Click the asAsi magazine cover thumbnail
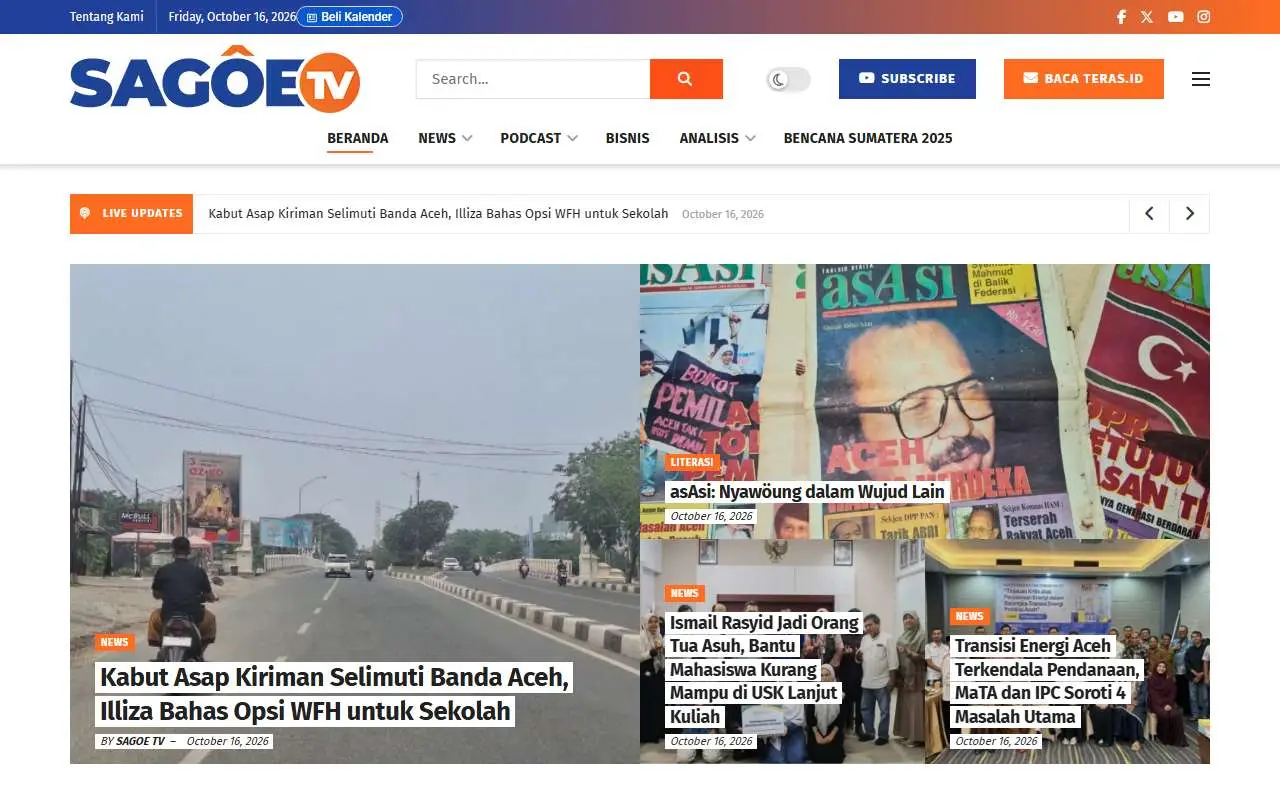The height and width of the screenshot is (800, 1280). point(925,401)
